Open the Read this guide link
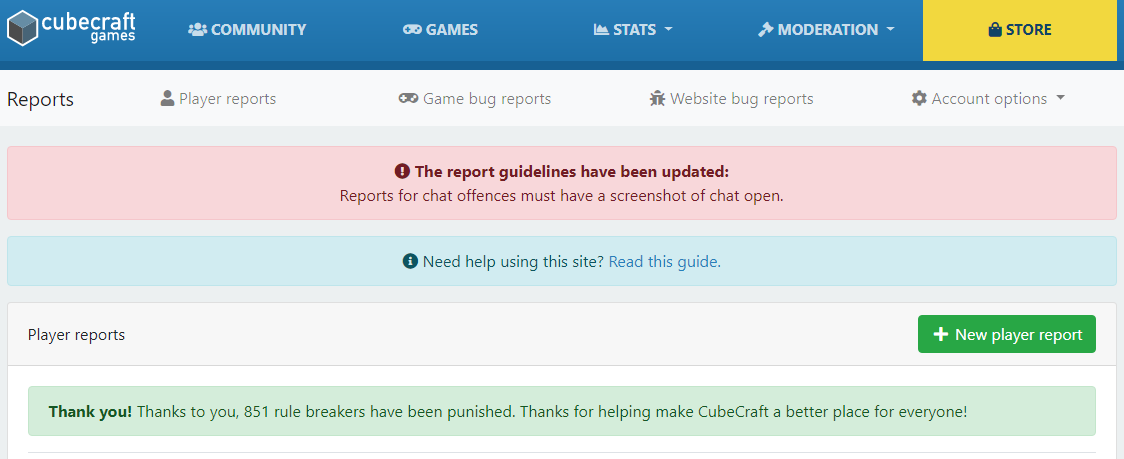Viewport: 1124px width, 459px height. (x=665, y=262)
